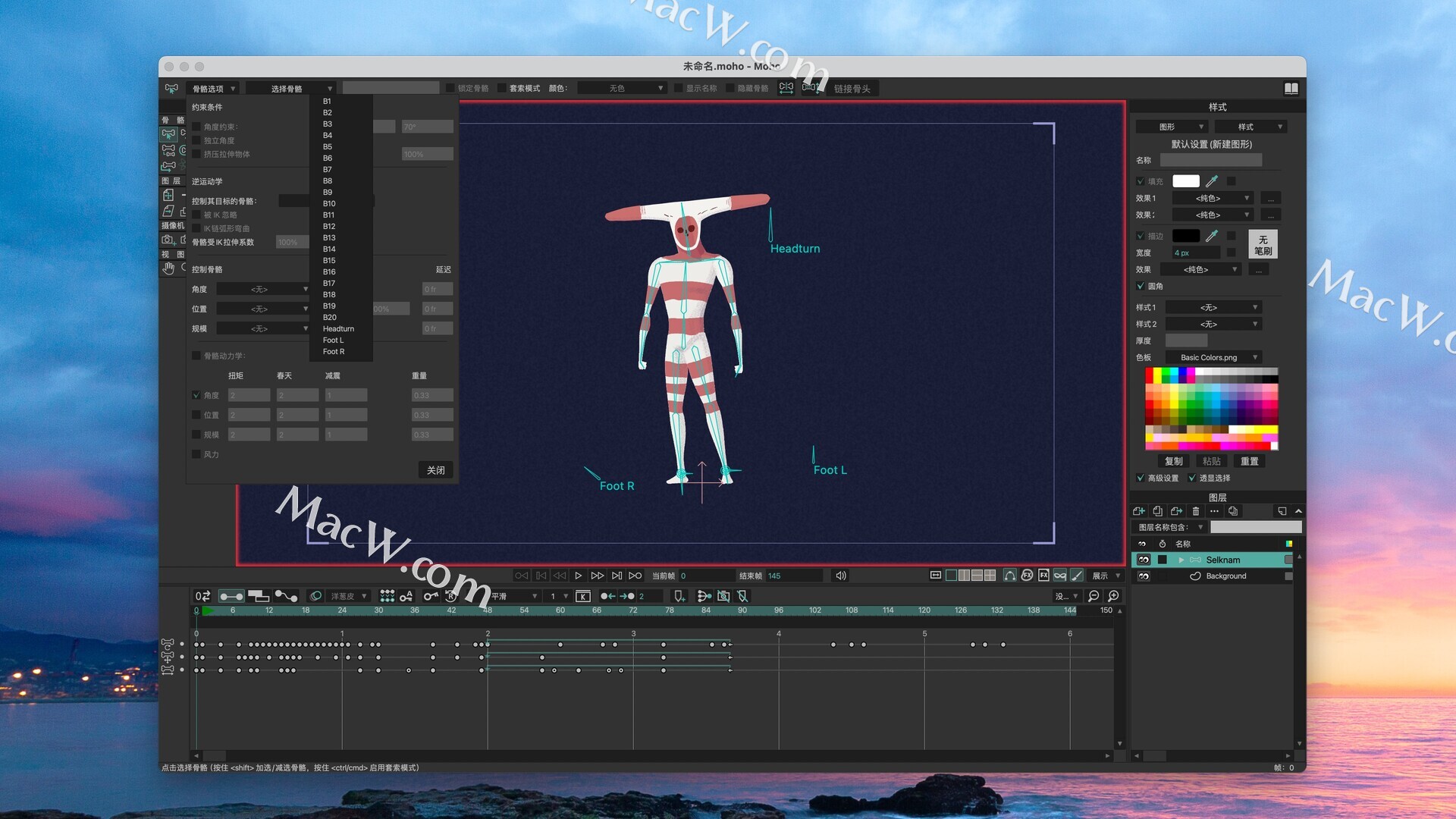Viewport: 1456px width, 819px height.
Task: Open the 图形 dropdown in style panel
Action: (1171, 127)
